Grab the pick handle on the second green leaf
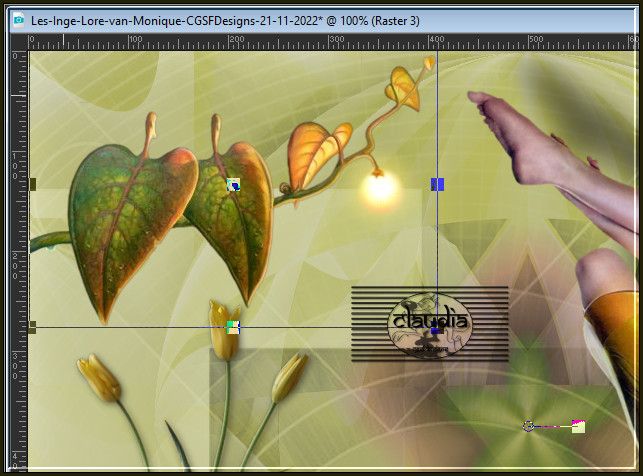Screen dimensions: 643x476 [x=233, y=184]
